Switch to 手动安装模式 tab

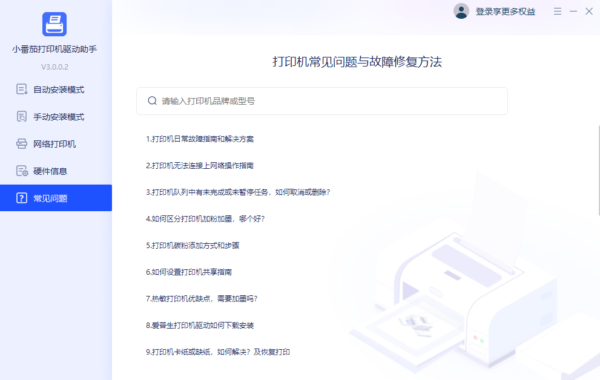coord(56,116)
